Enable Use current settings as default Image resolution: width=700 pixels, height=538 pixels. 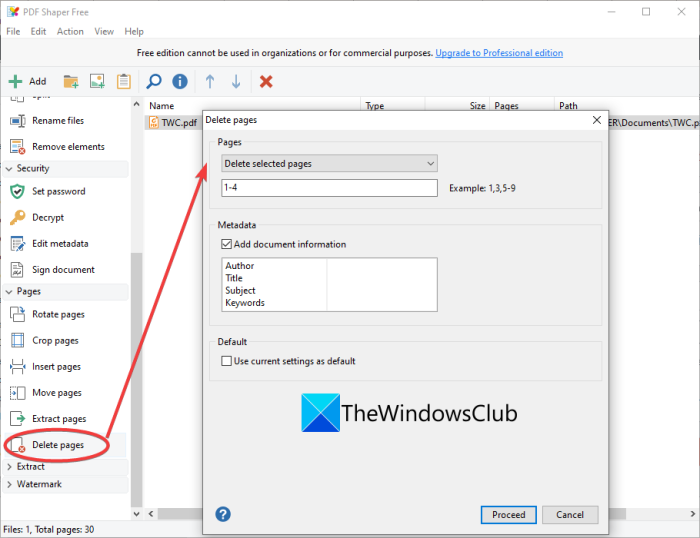pyautogui.click(x=226, y=361)
